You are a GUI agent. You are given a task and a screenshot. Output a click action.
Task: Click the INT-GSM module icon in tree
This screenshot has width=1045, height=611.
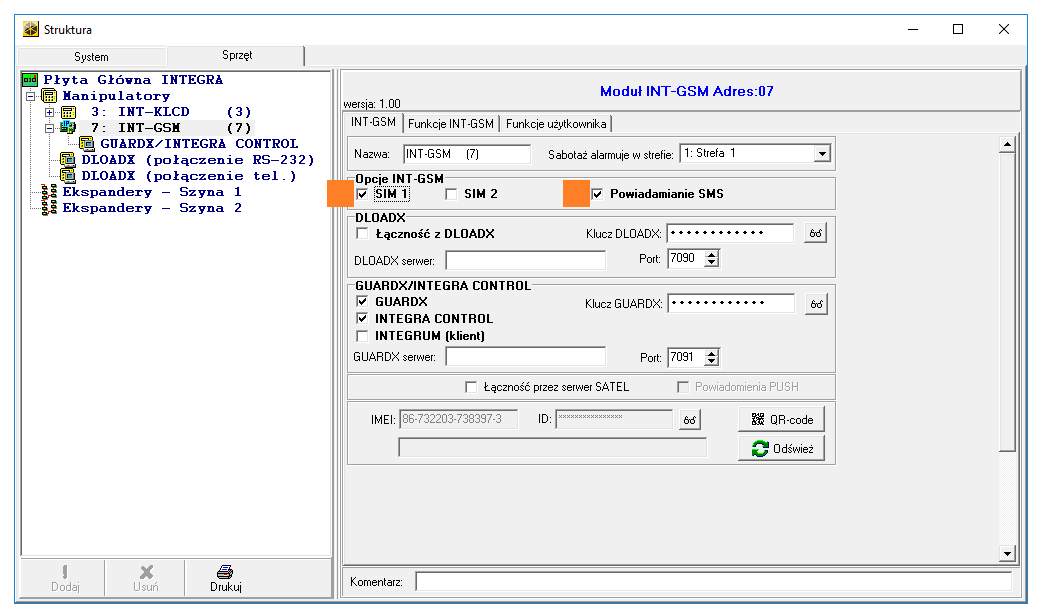(x=68, y=128)
